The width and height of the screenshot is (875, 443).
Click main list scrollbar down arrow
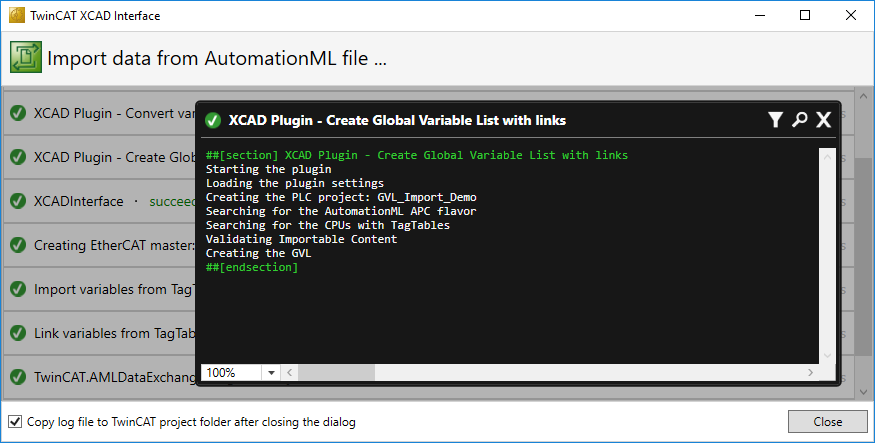pos(864,392)
